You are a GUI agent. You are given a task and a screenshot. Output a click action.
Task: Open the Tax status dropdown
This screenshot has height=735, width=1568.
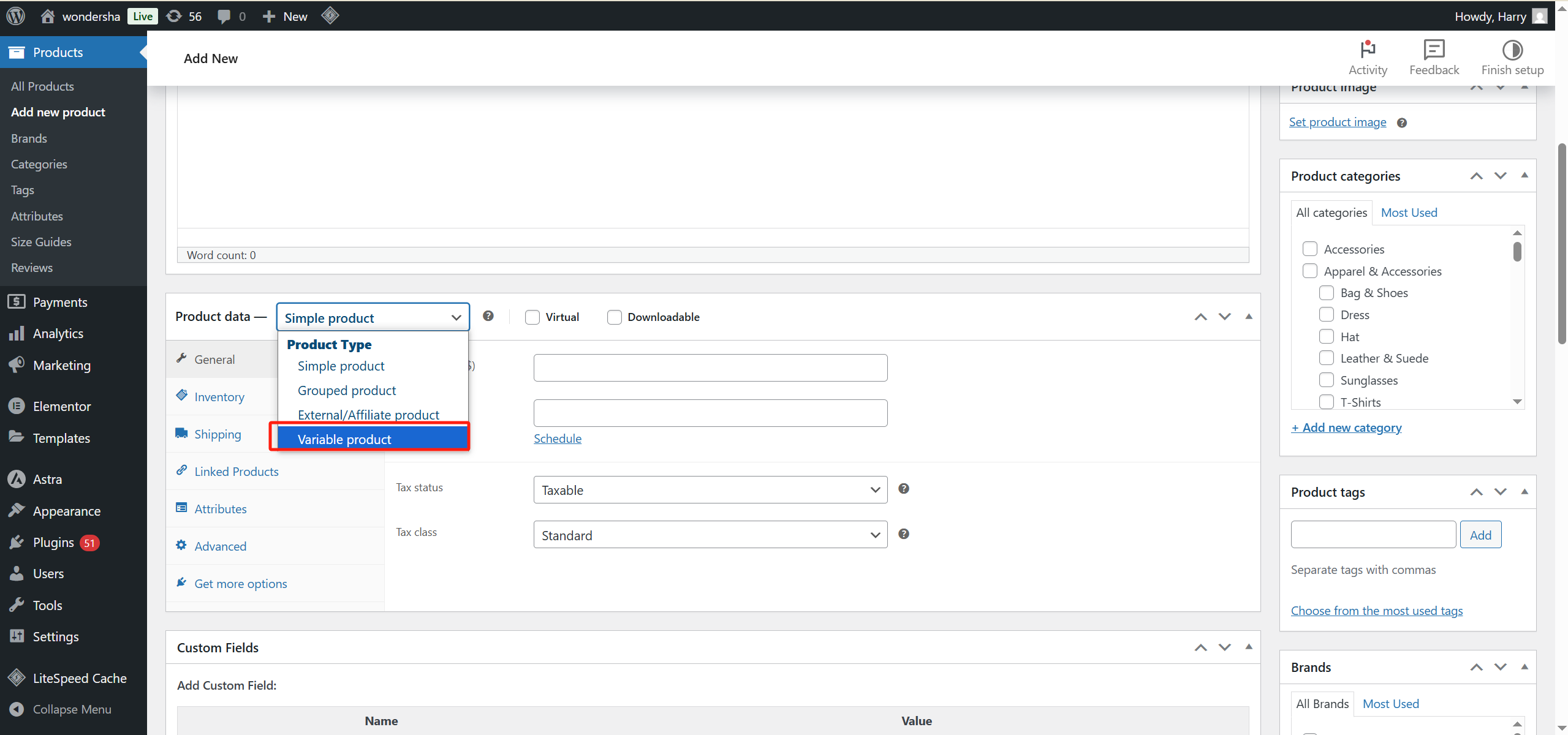click(710, 490)
